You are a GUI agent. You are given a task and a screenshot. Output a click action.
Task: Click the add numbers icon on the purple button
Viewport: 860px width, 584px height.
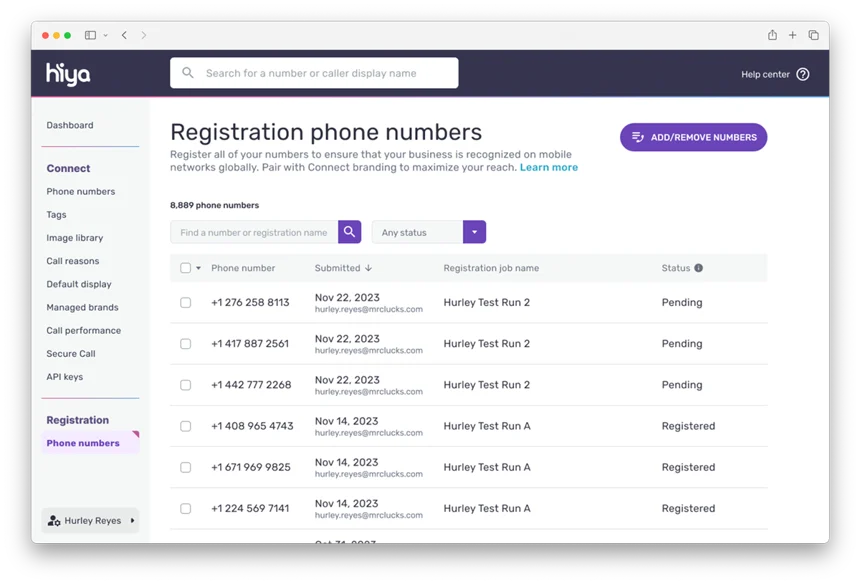click(638, 136)
